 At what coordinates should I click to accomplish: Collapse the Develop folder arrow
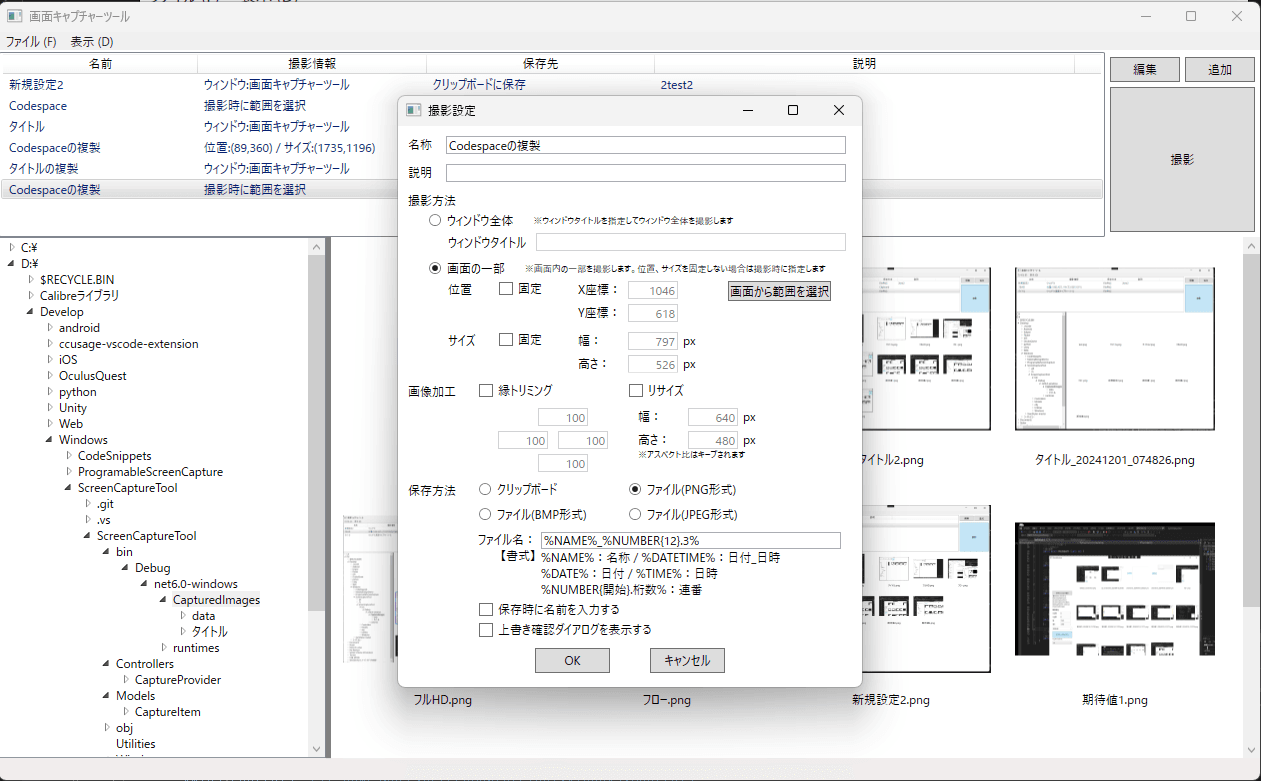coord(30,311)
